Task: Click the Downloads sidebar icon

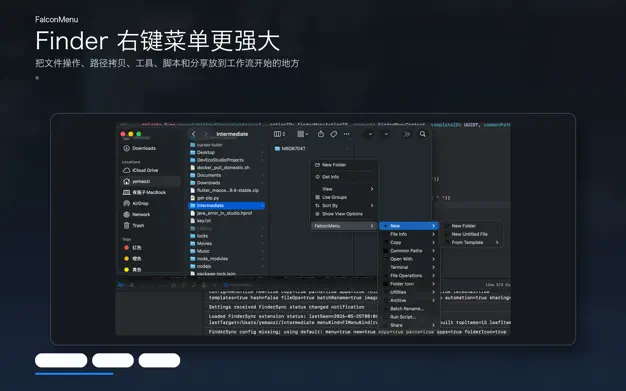Action: [x=127, y=148]
